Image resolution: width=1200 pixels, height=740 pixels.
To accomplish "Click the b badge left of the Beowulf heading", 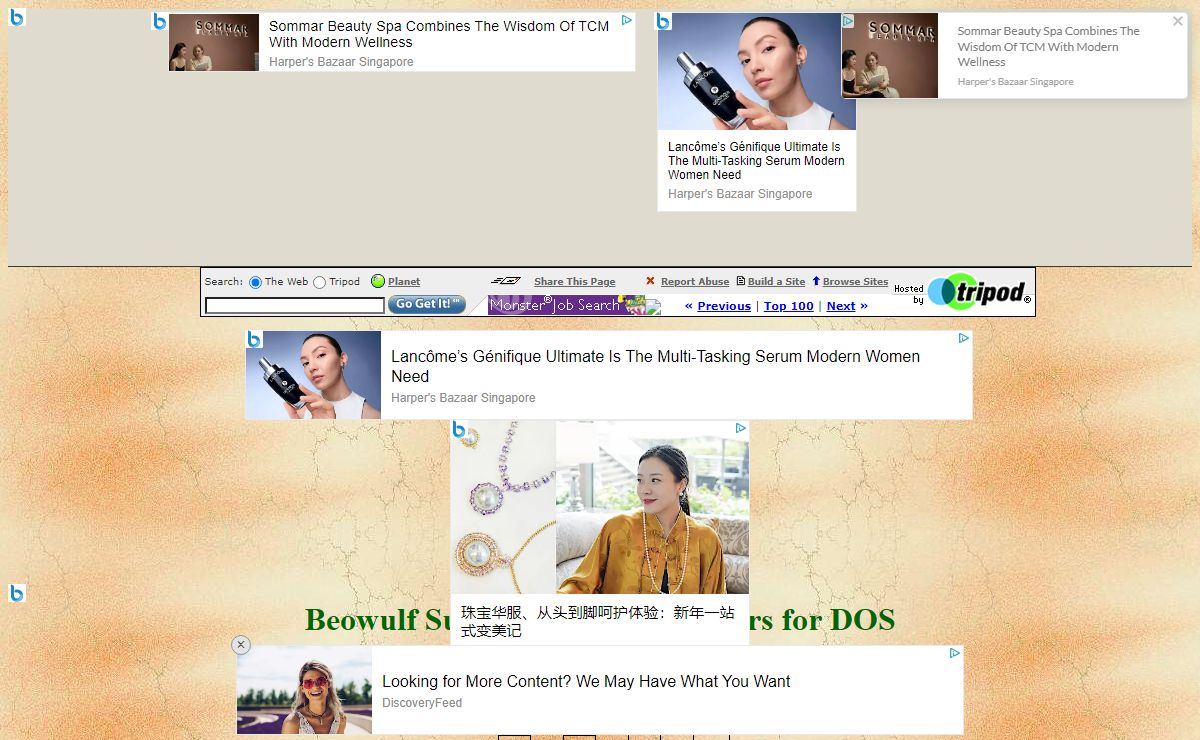I will [x=17, y=593].
